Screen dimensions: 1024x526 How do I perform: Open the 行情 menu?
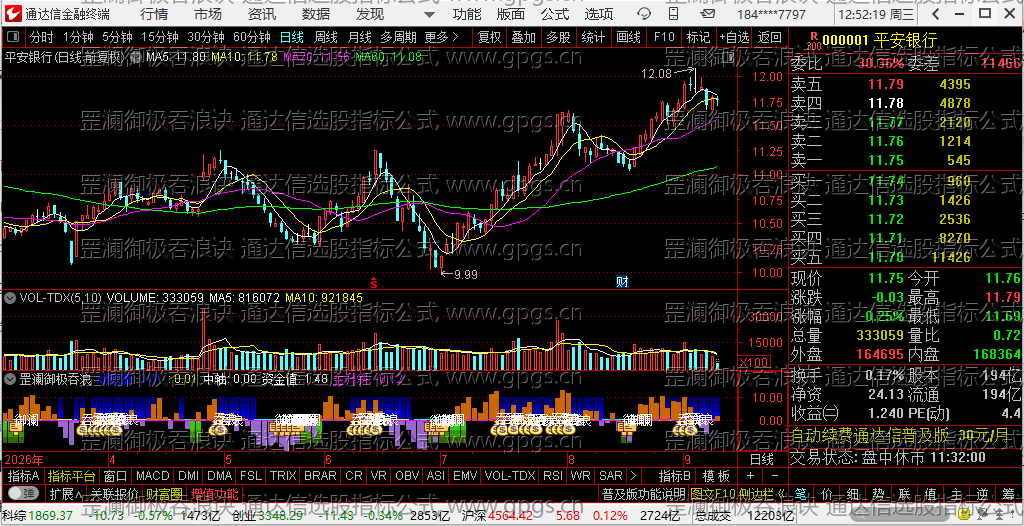[153, 14]
